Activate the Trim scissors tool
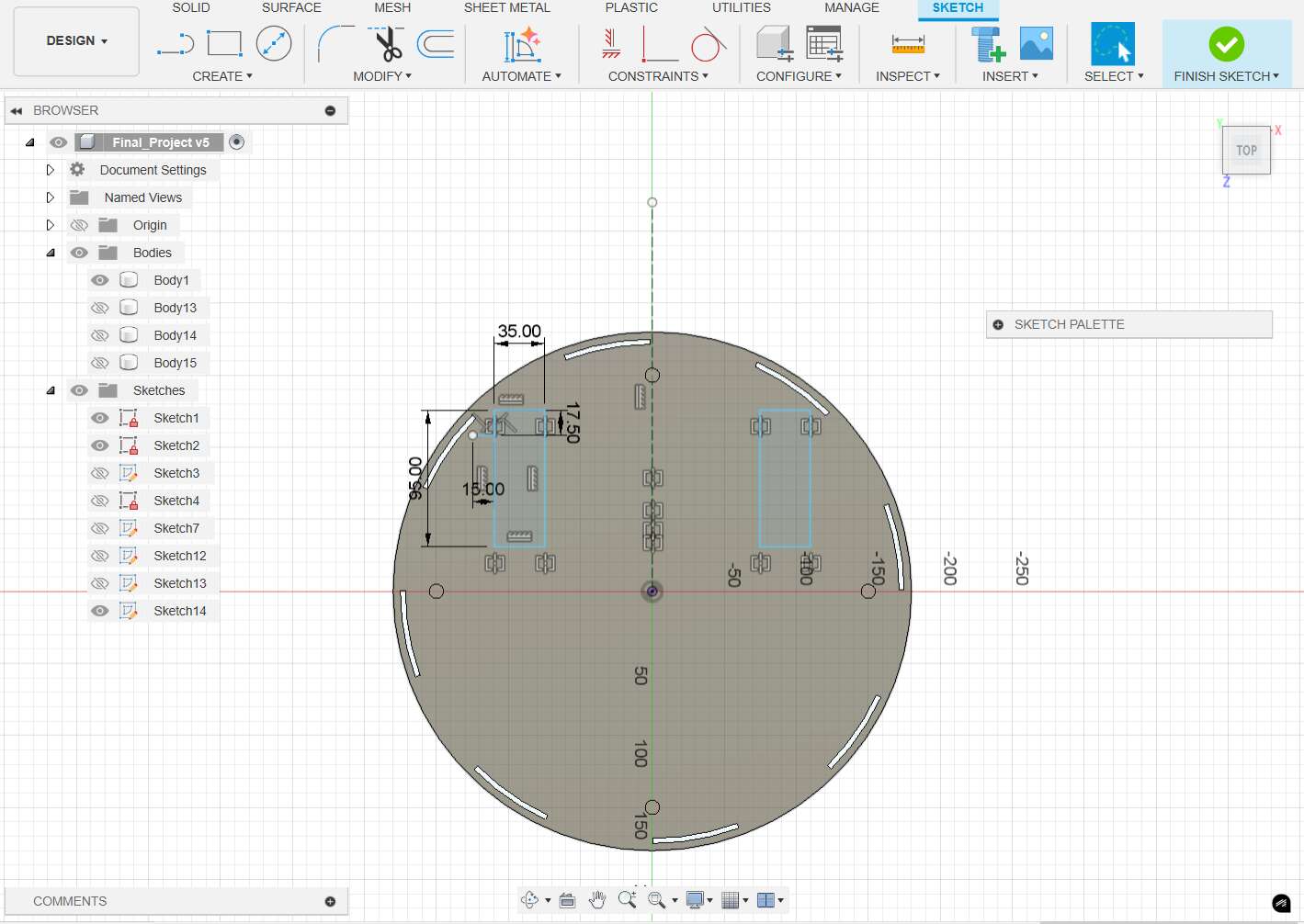Screen dimensions: 1304x924 click(387, 43)
